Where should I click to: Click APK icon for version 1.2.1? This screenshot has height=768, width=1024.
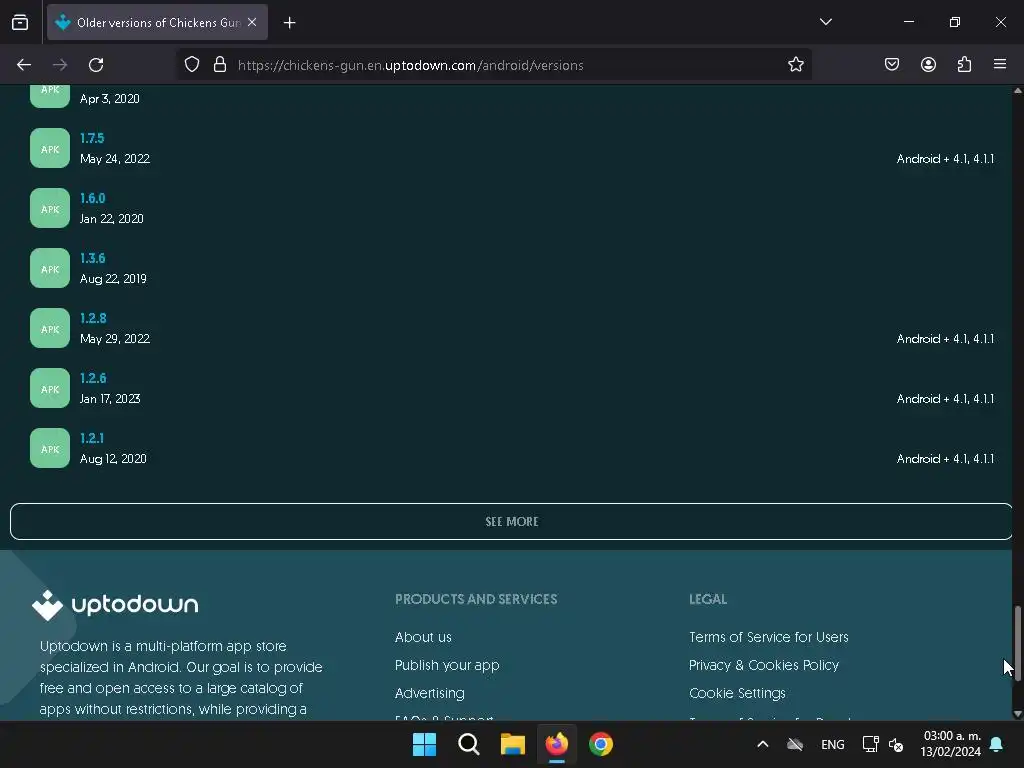click(x=50, y=449)
